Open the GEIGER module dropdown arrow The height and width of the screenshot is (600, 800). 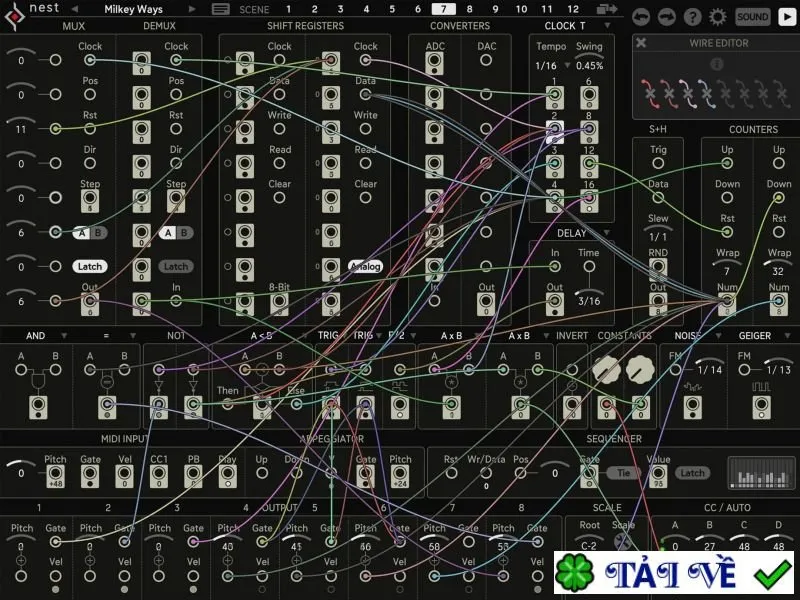pyautogui.click(x=787, y=336)
